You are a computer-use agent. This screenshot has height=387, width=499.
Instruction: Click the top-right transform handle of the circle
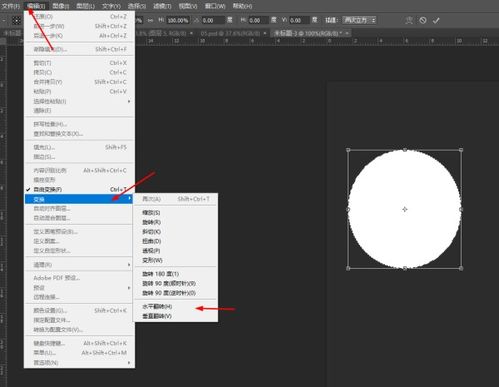tap(461, 150)
